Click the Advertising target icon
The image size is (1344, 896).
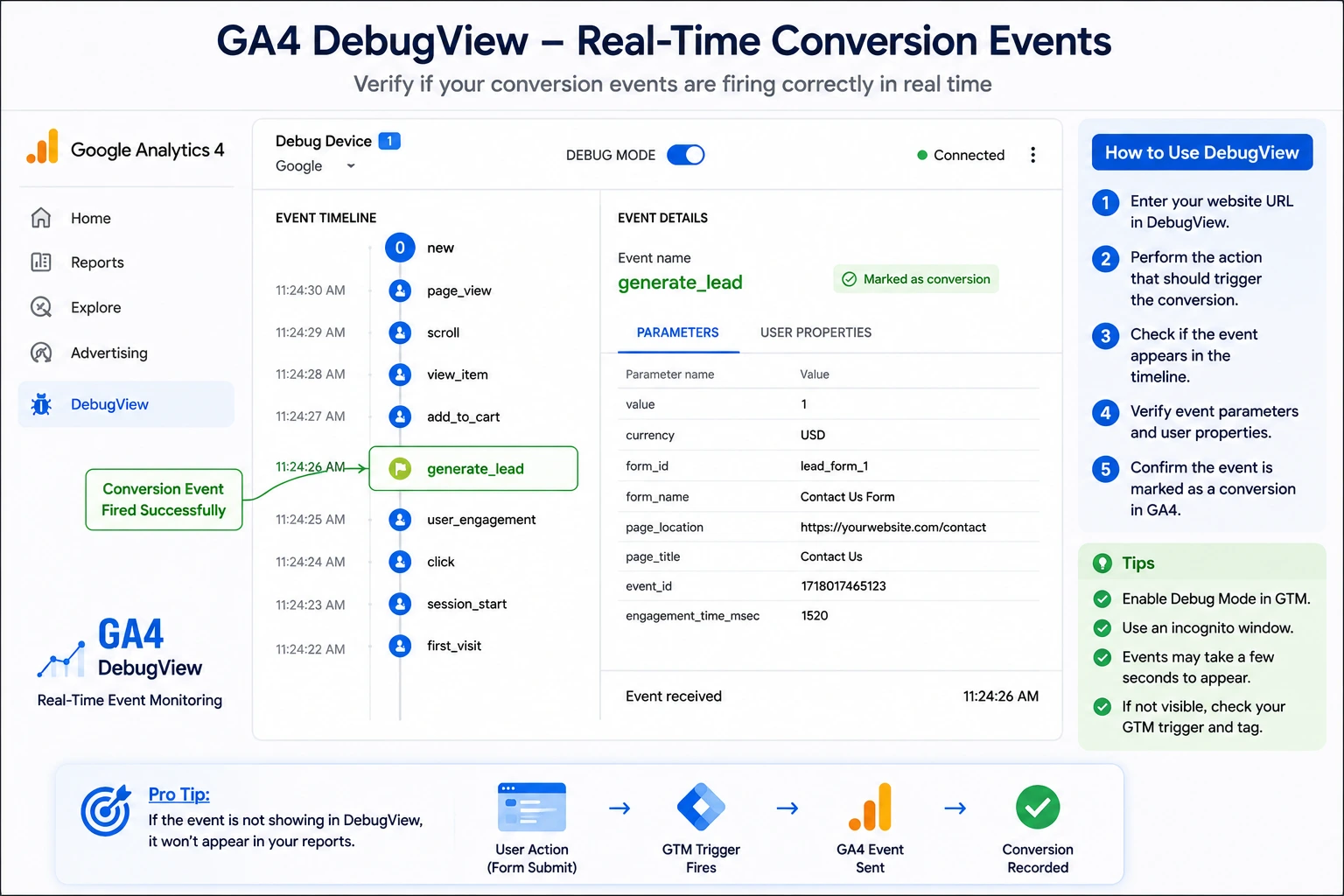coord(41,353)
